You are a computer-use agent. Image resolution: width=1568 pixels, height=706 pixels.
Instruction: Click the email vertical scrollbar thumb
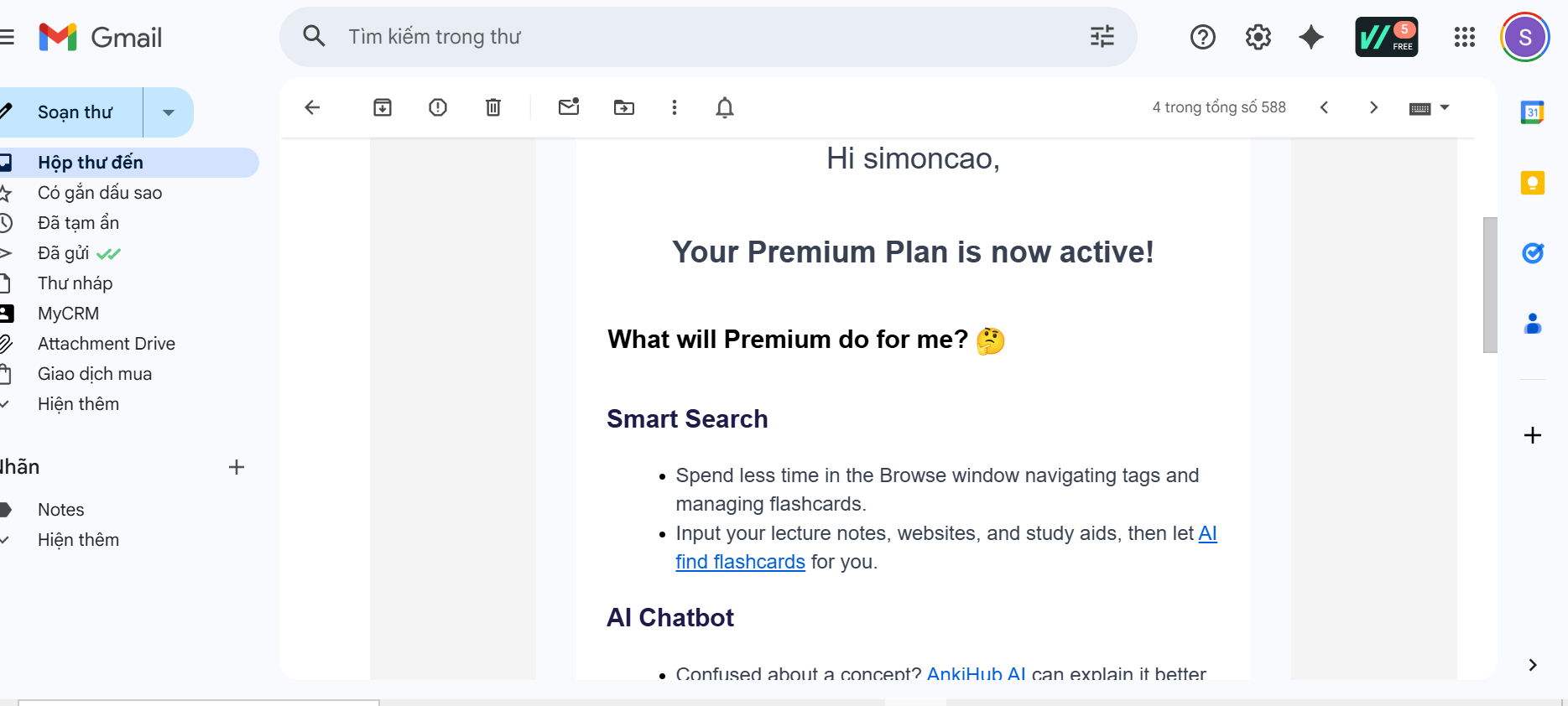click(1490, 285)
